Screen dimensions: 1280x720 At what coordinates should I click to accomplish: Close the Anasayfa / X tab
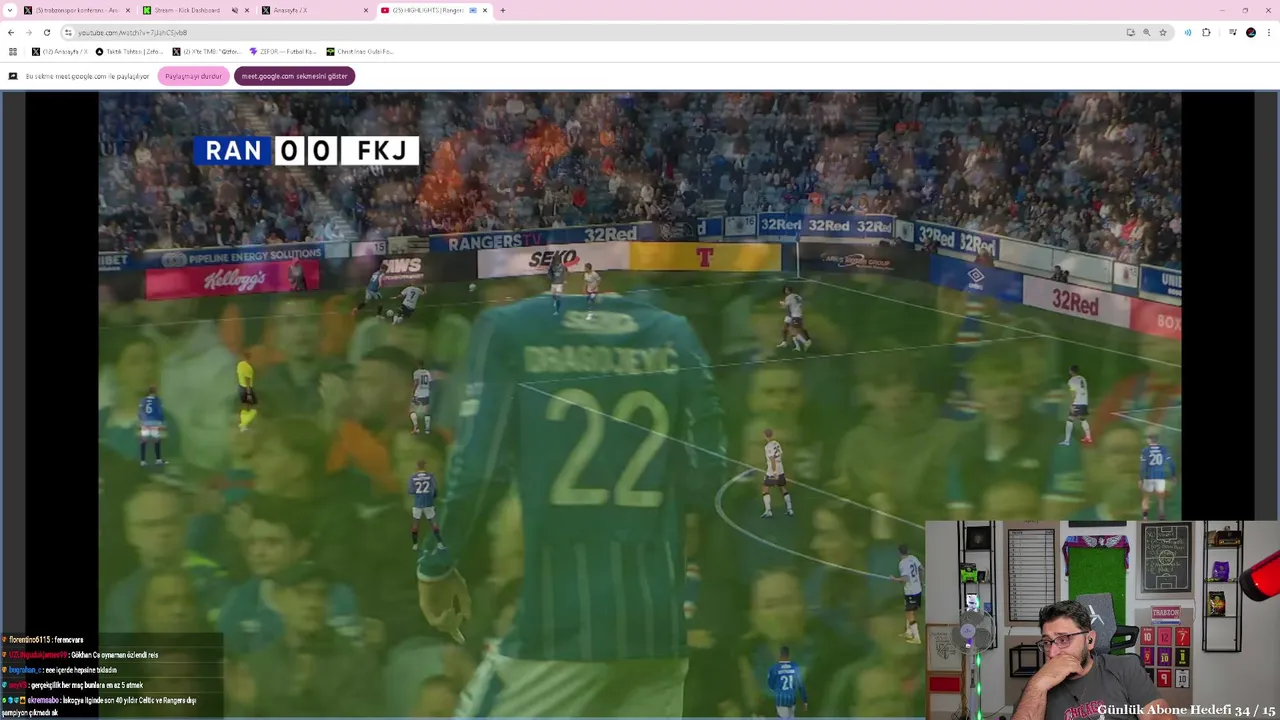[365, 10]
